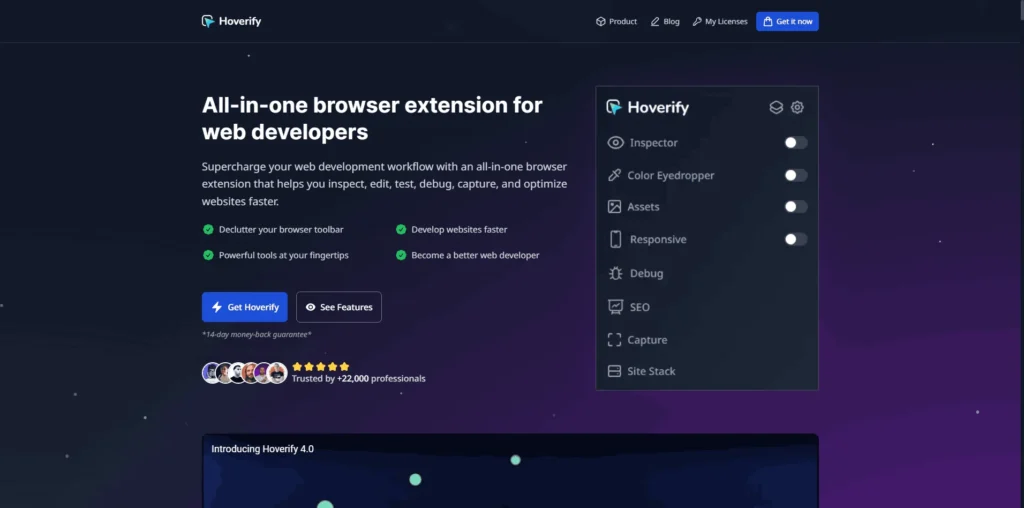Click the SEO chart icon
1024x508 pixels.
(615, 306)
